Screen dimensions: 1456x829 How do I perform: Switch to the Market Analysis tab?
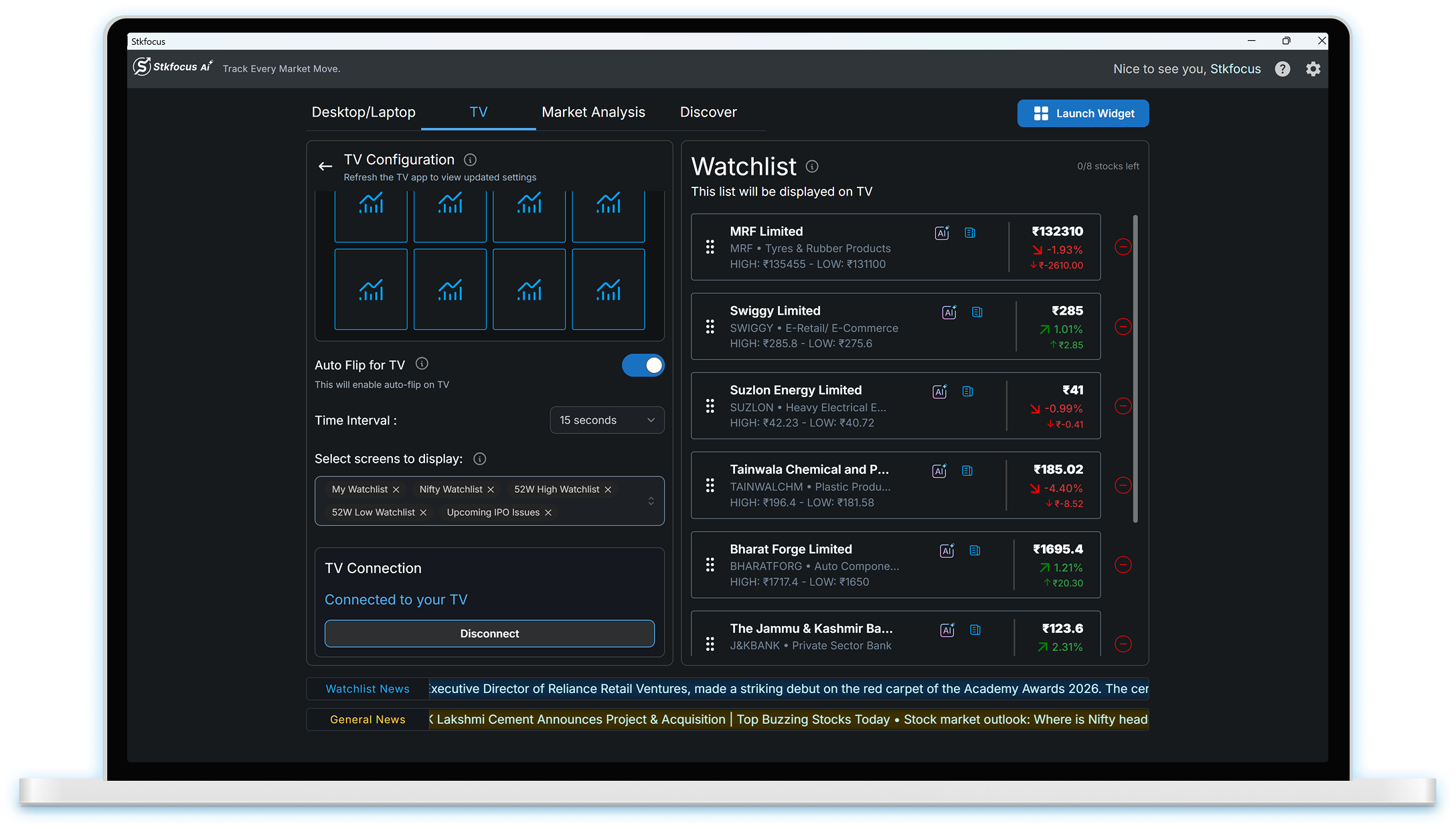click(x=593, y=112)
